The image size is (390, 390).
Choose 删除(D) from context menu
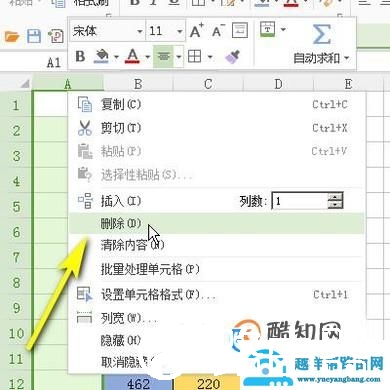(217, 223)
